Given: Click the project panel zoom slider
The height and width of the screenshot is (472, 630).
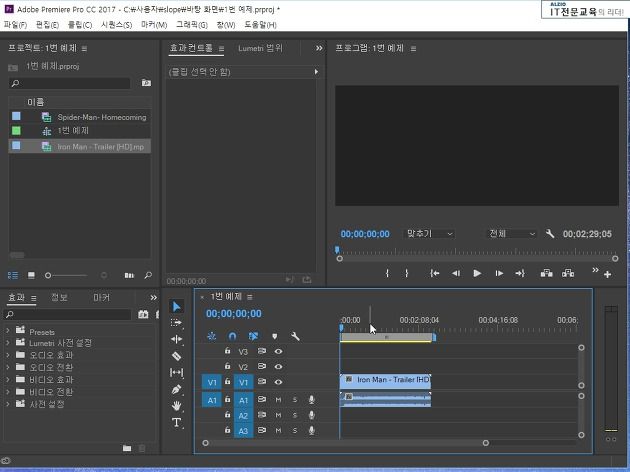Looking at the screenshot, I should [67, 275].
